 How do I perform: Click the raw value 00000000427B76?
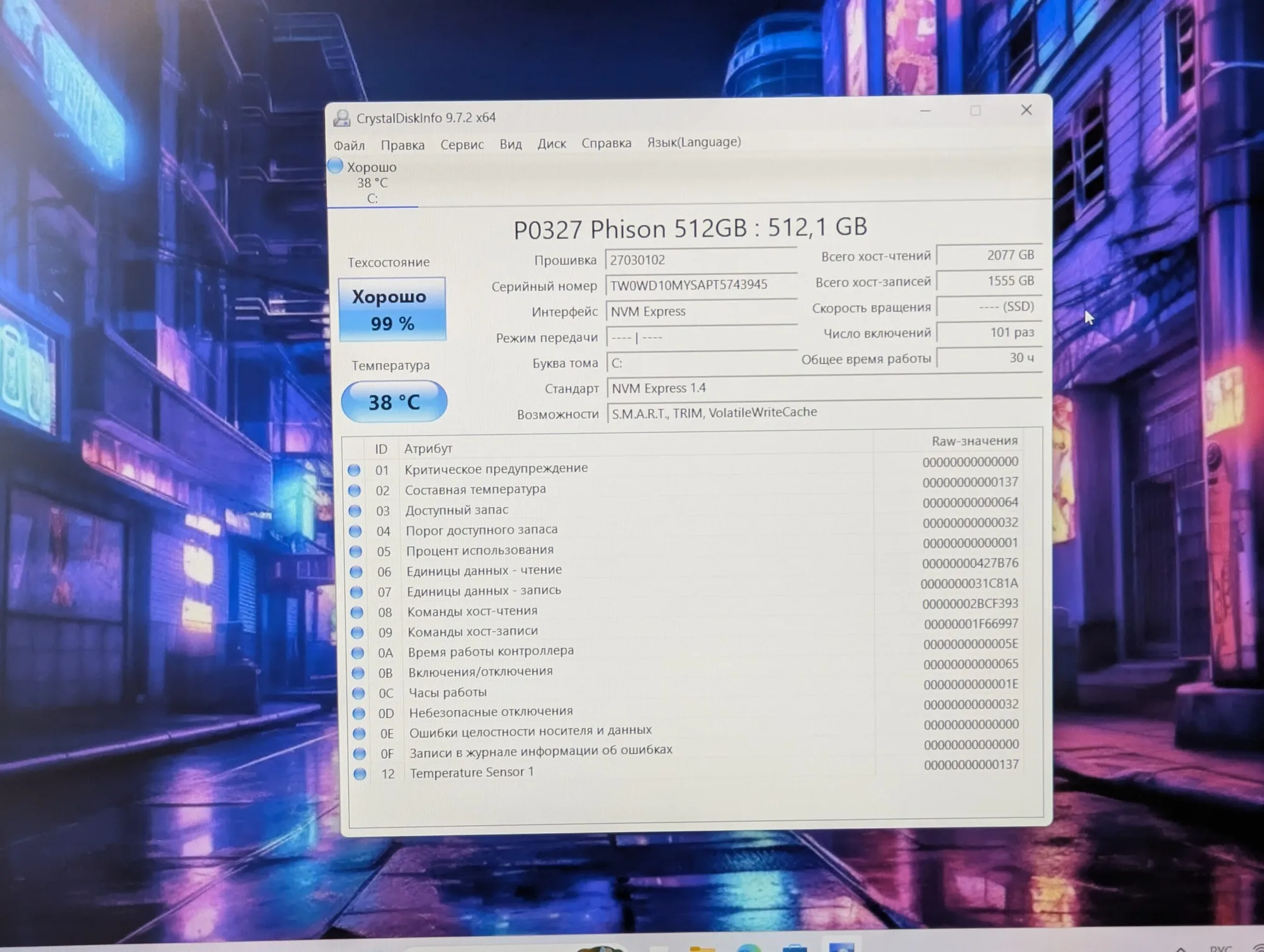click(x=970, y=563)
